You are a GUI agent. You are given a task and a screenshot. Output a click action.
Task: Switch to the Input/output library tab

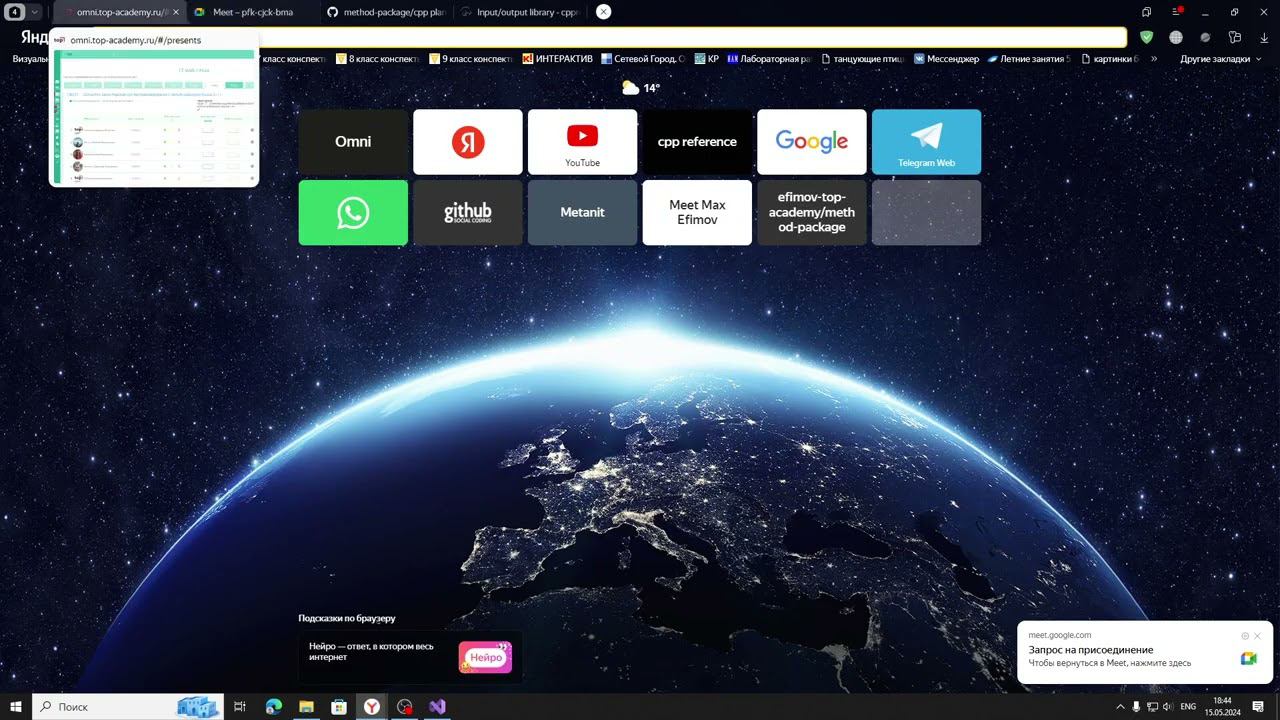(x=520, y=12)
